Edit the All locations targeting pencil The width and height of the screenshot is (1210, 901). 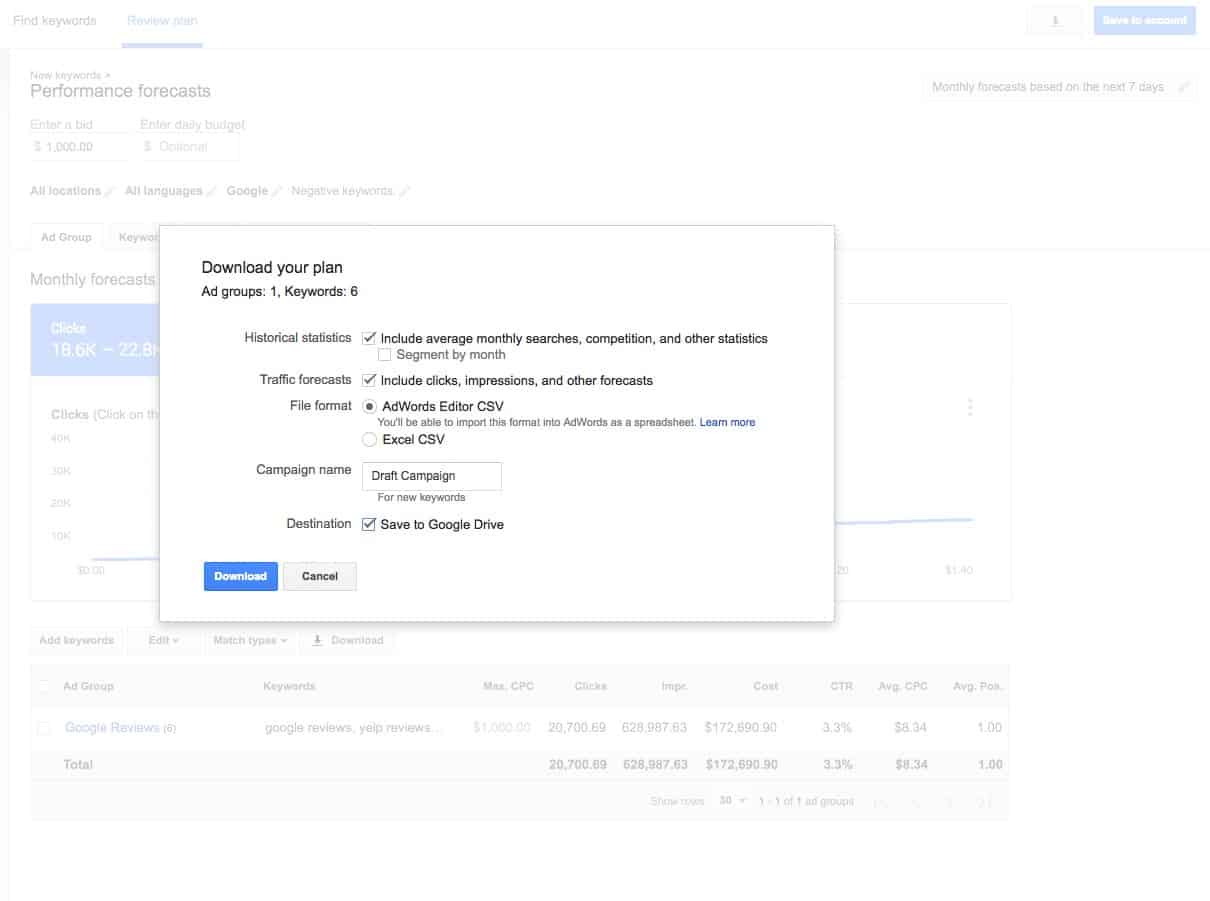click(110, 191)
